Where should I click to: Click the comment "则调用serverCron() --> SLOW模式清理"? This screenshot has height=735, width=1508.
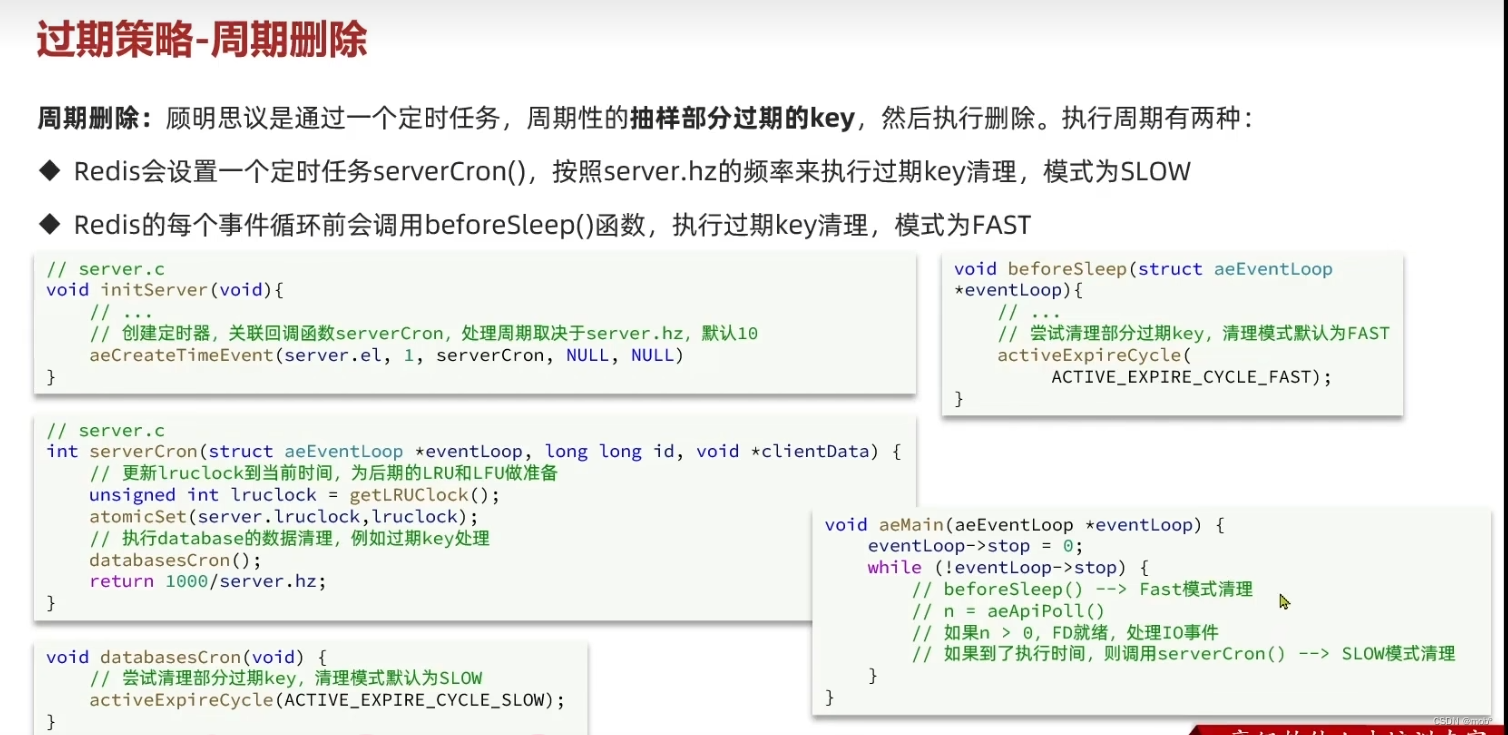(1288, 654)
